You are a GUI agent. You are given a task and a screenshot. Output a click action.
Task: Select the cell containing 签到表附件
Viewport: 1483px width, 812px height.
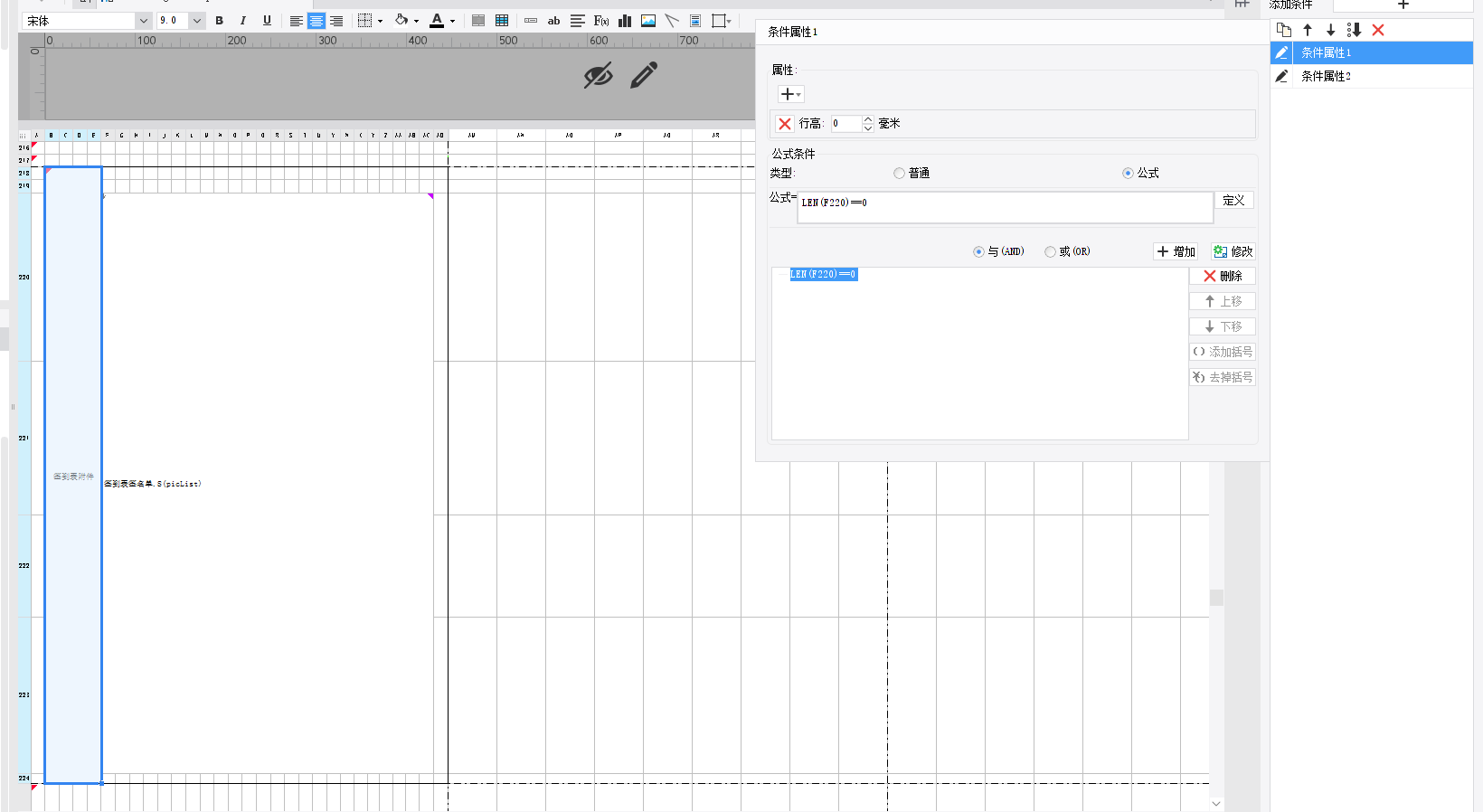73,476
